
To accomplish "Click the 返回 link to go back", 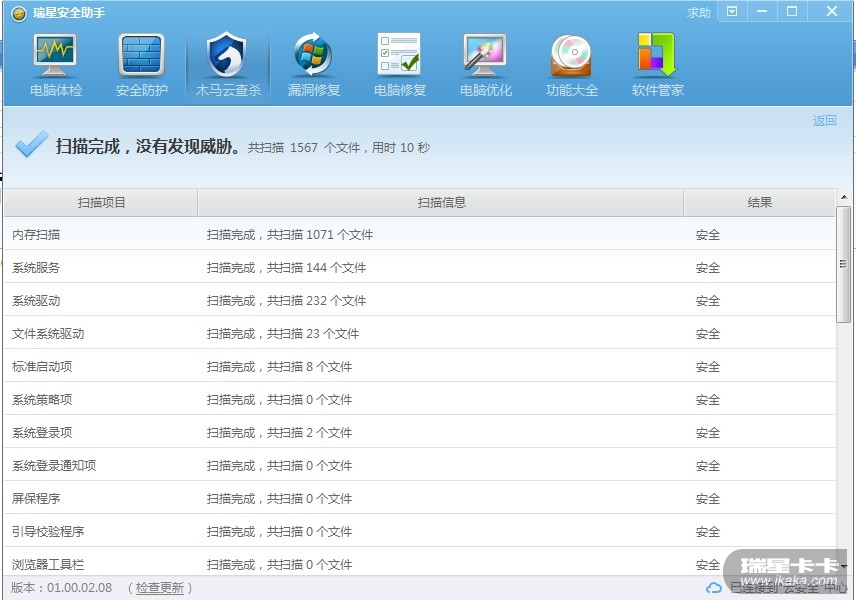I will pos(824,121).
